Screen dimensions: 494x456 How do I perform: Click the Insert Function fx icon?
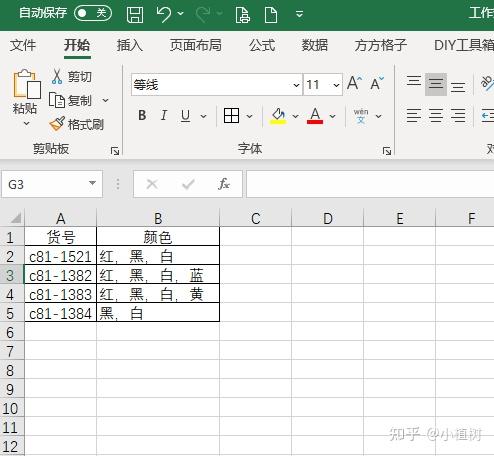point(224,184)
